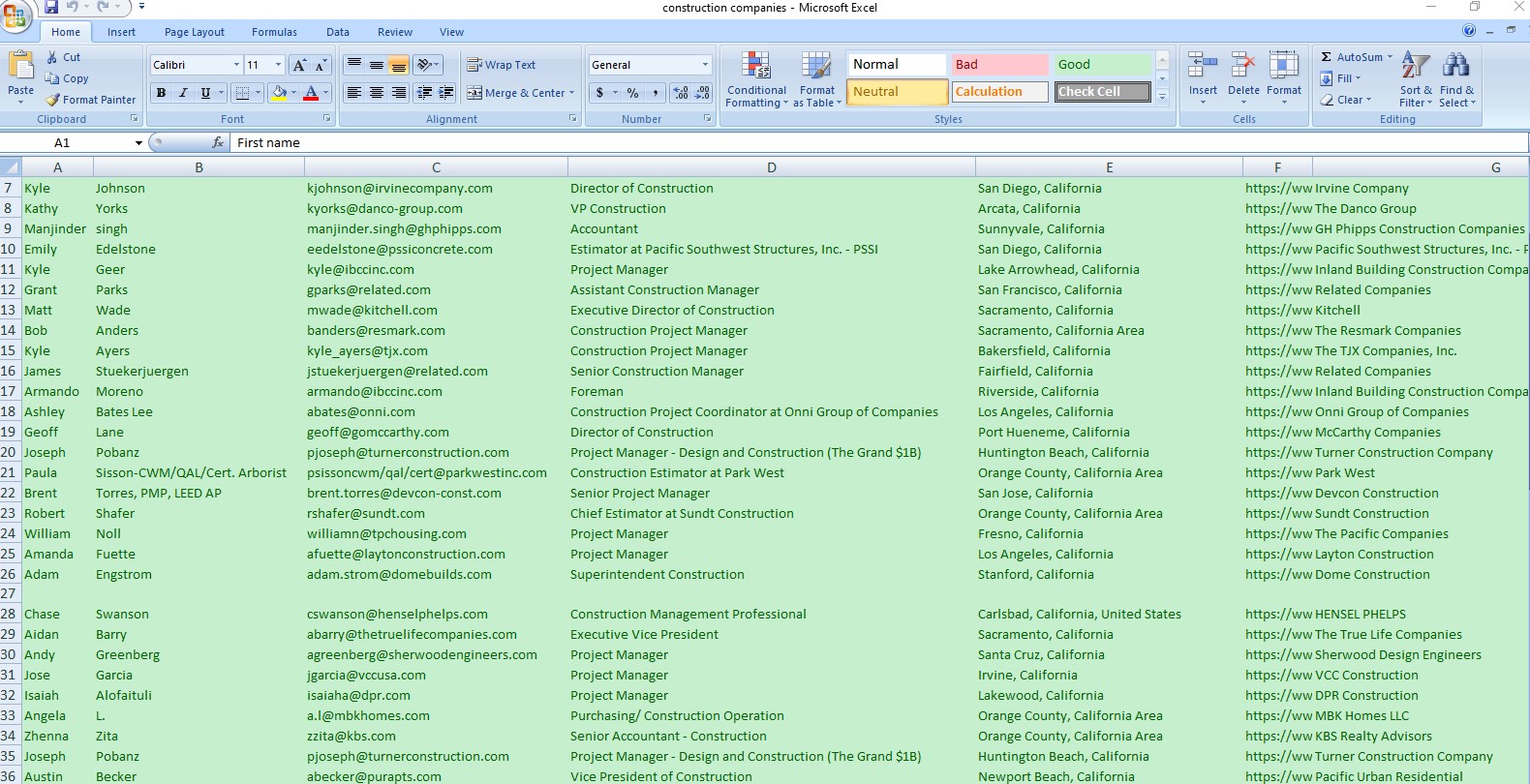The width and height of the screenshot is (1530, 784).
Task: Open the Calibri font name dropdown
Action: (x=236, y=65)
